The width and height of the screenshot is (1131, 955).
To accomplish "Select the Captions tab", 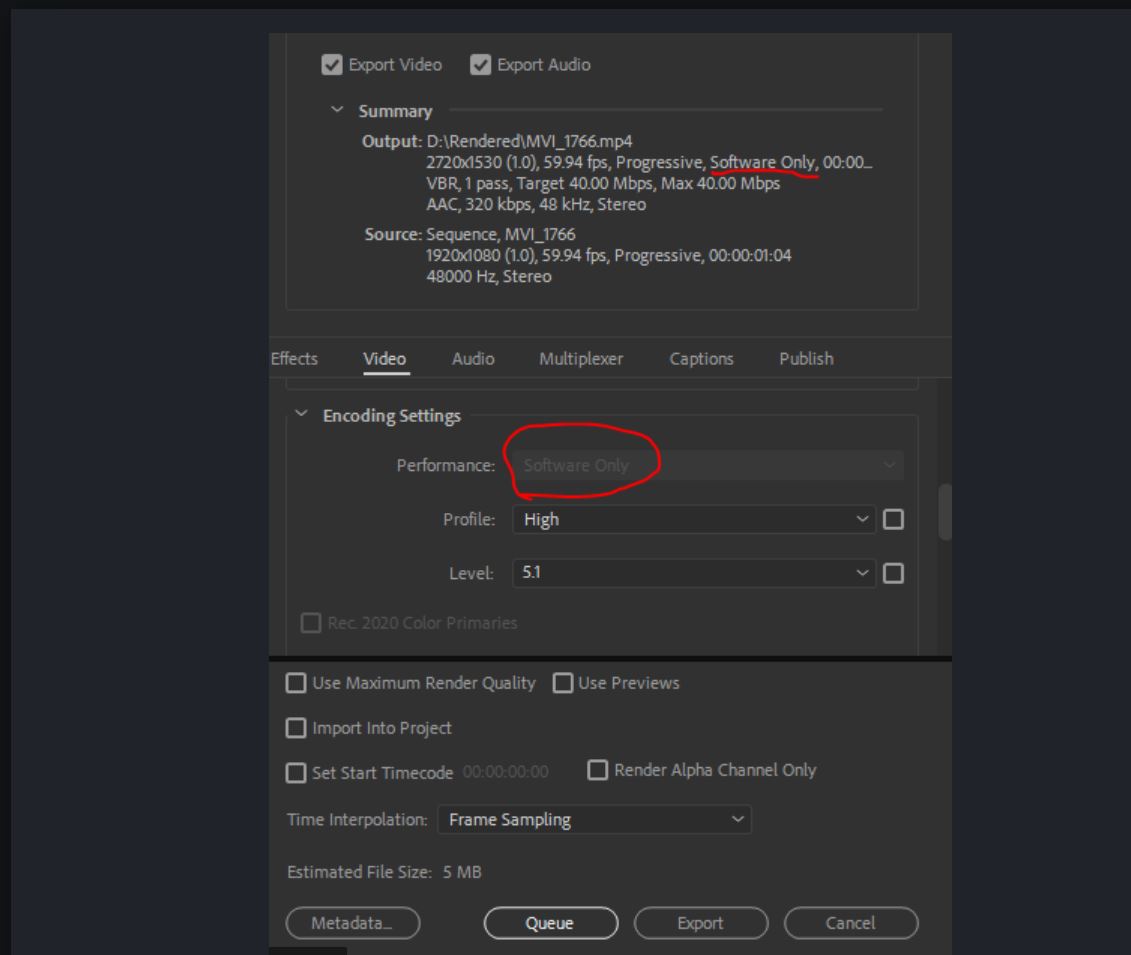I will [x=701, y=358].
